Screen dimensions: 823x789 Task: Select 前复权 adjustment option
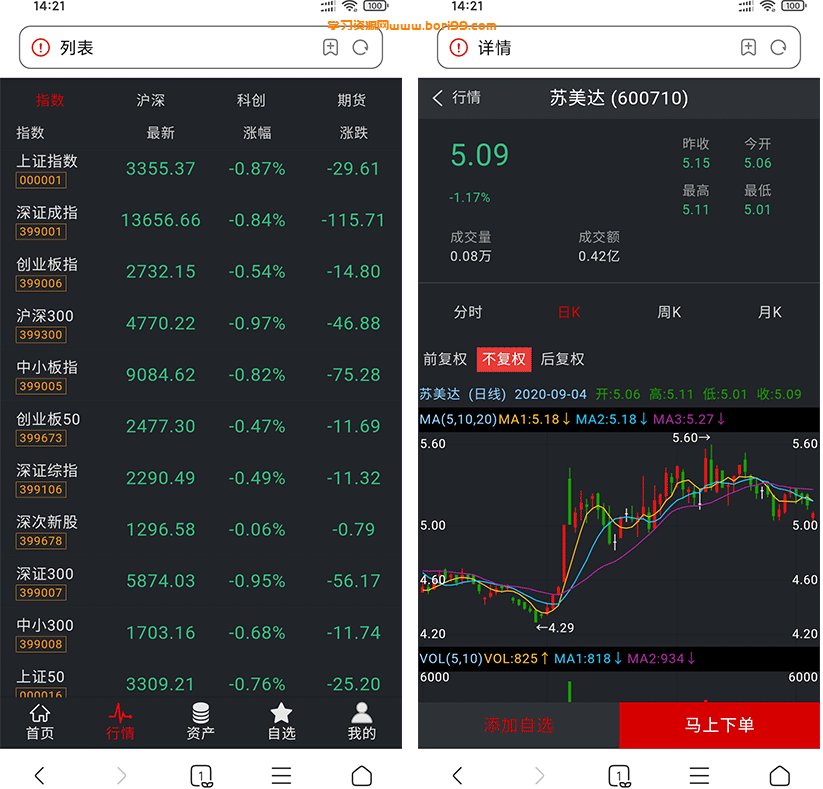(445, 359)
